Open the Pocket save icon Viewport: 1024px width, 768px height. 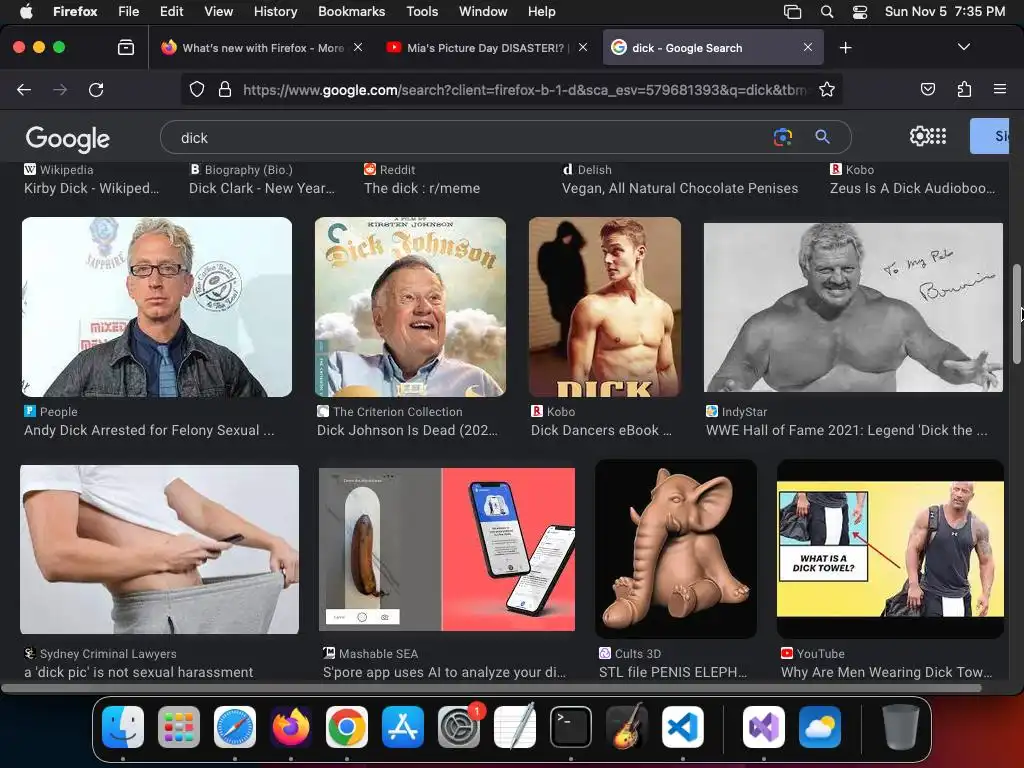coord(928,89)
